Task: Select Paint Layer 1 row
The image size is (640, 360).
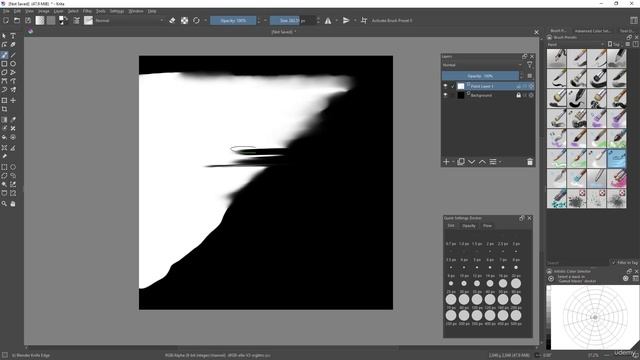Action: coord(488,86)
